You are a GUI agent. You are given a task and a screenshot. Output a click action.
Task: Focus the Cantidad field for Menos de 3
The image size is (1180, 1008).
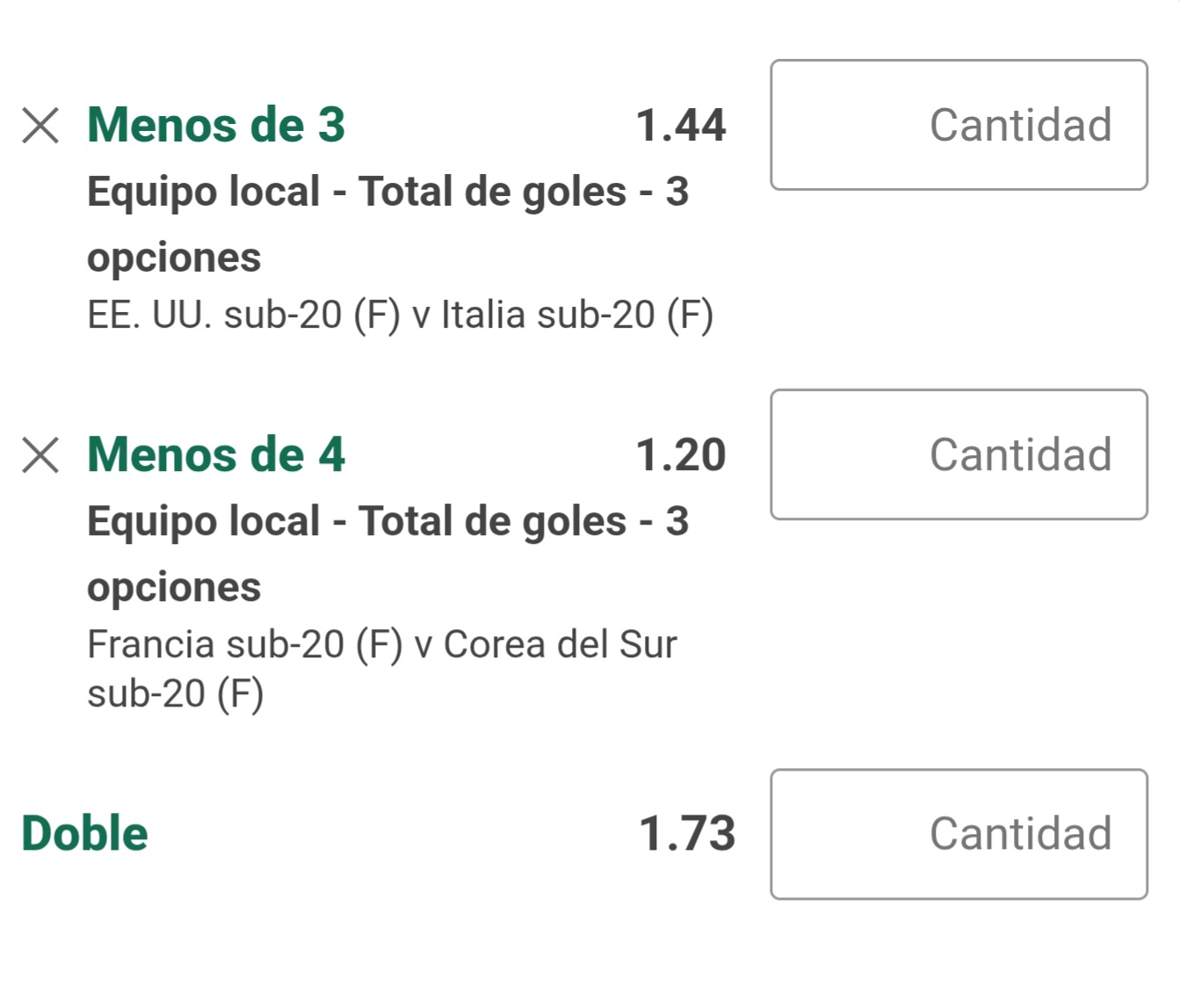[959, 125]
